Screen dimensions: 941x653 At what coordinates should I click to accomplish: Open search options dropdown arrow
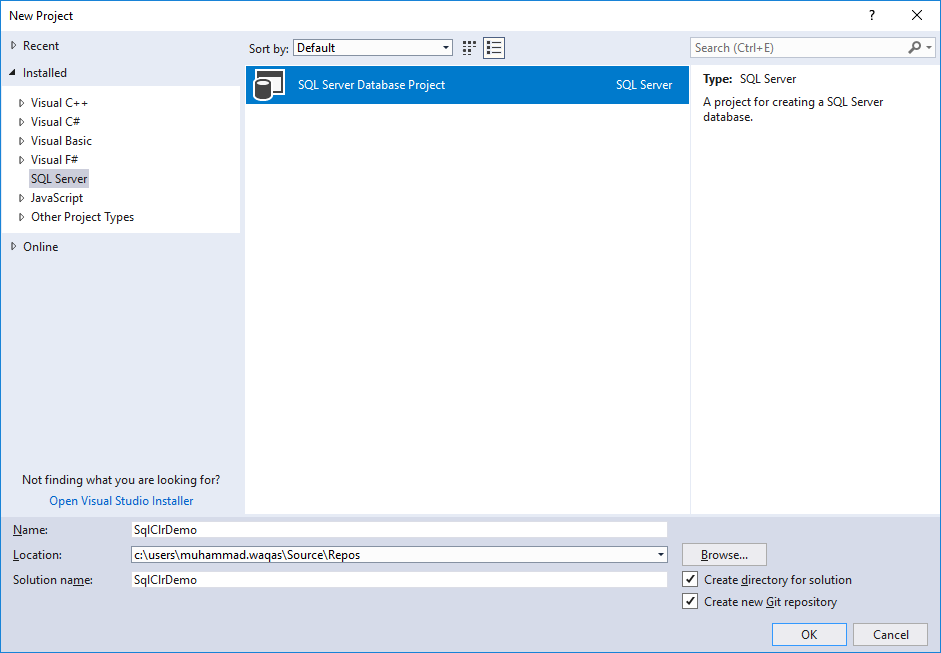click(928, 47)
